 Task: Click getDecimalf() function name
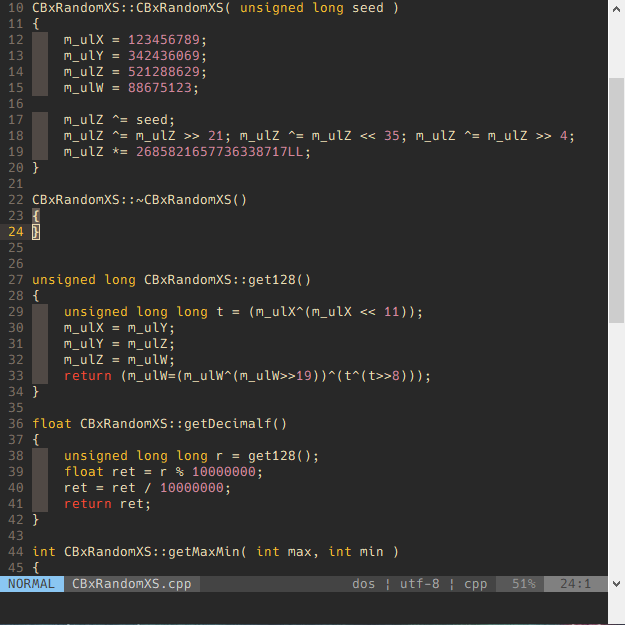[x=235, y=423]
